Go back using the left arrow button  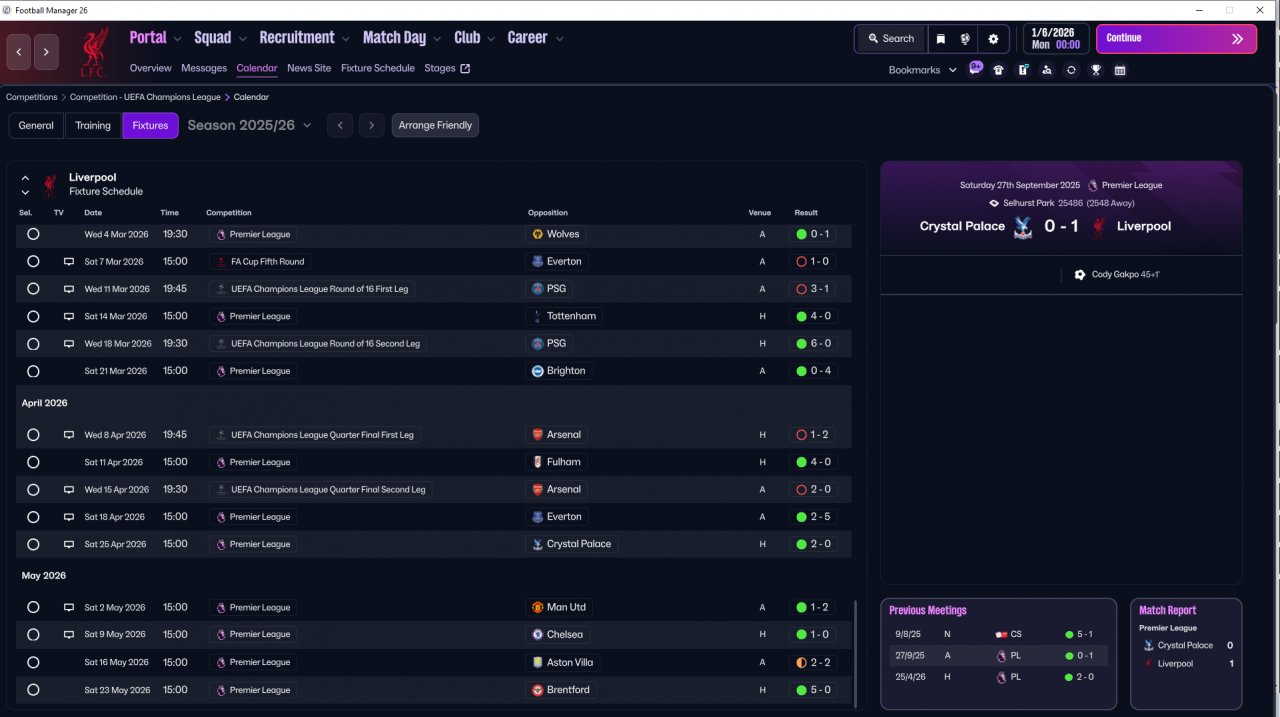19,52
